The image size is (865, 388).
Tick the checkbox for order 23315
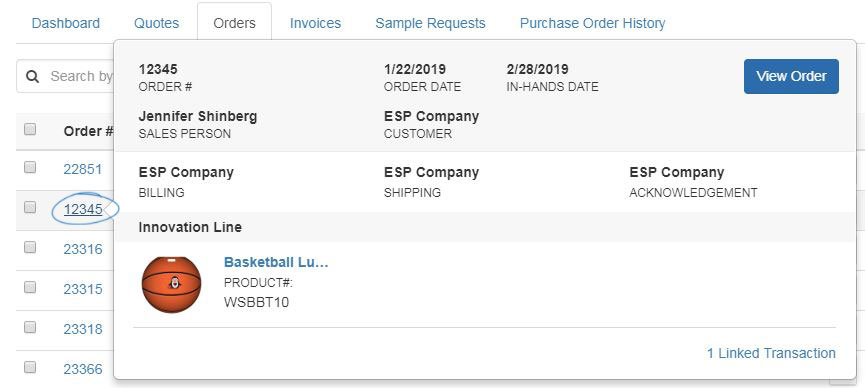click(30, 287)
